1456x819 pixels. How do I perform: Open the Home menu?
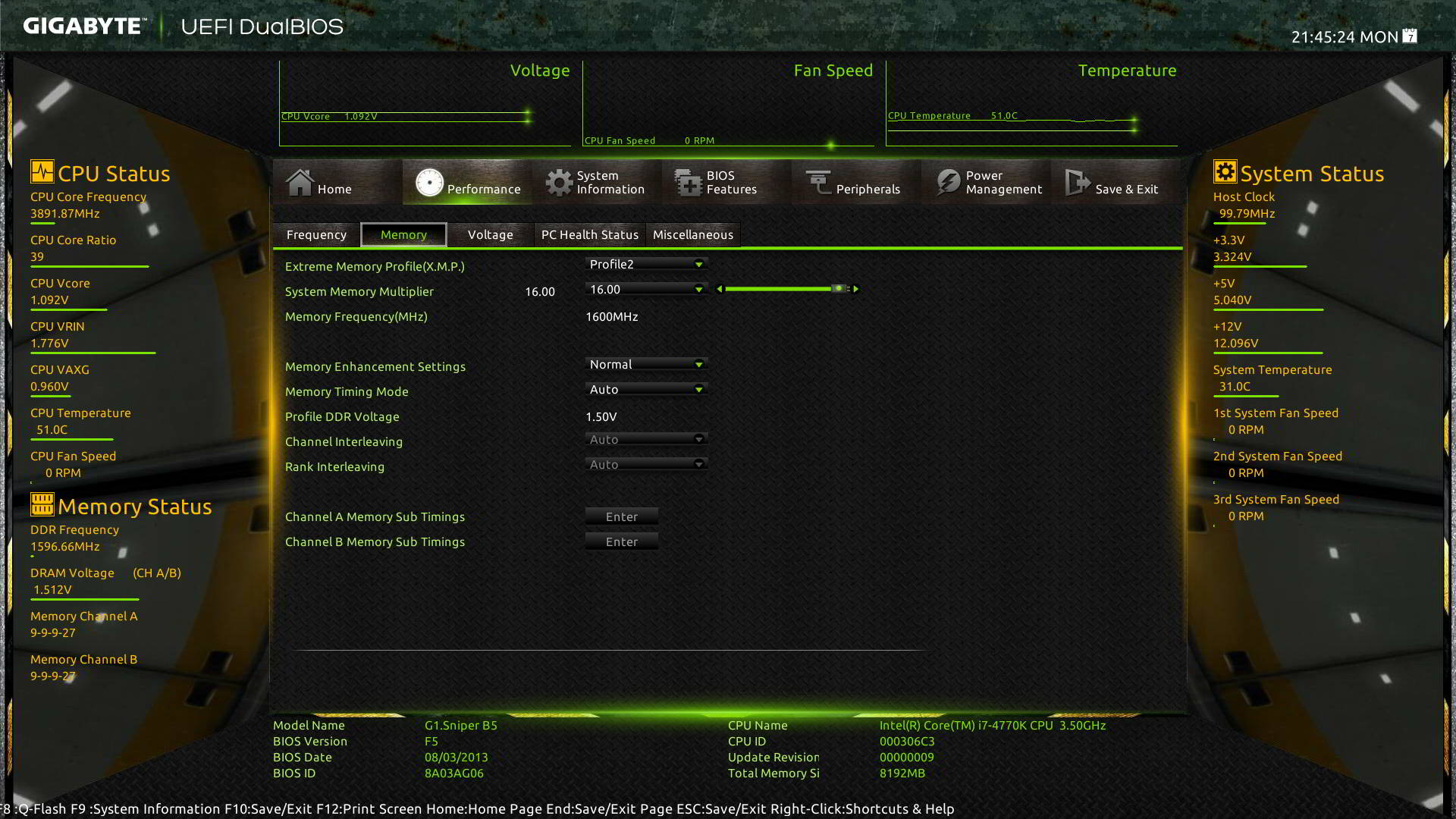point(337,182)
